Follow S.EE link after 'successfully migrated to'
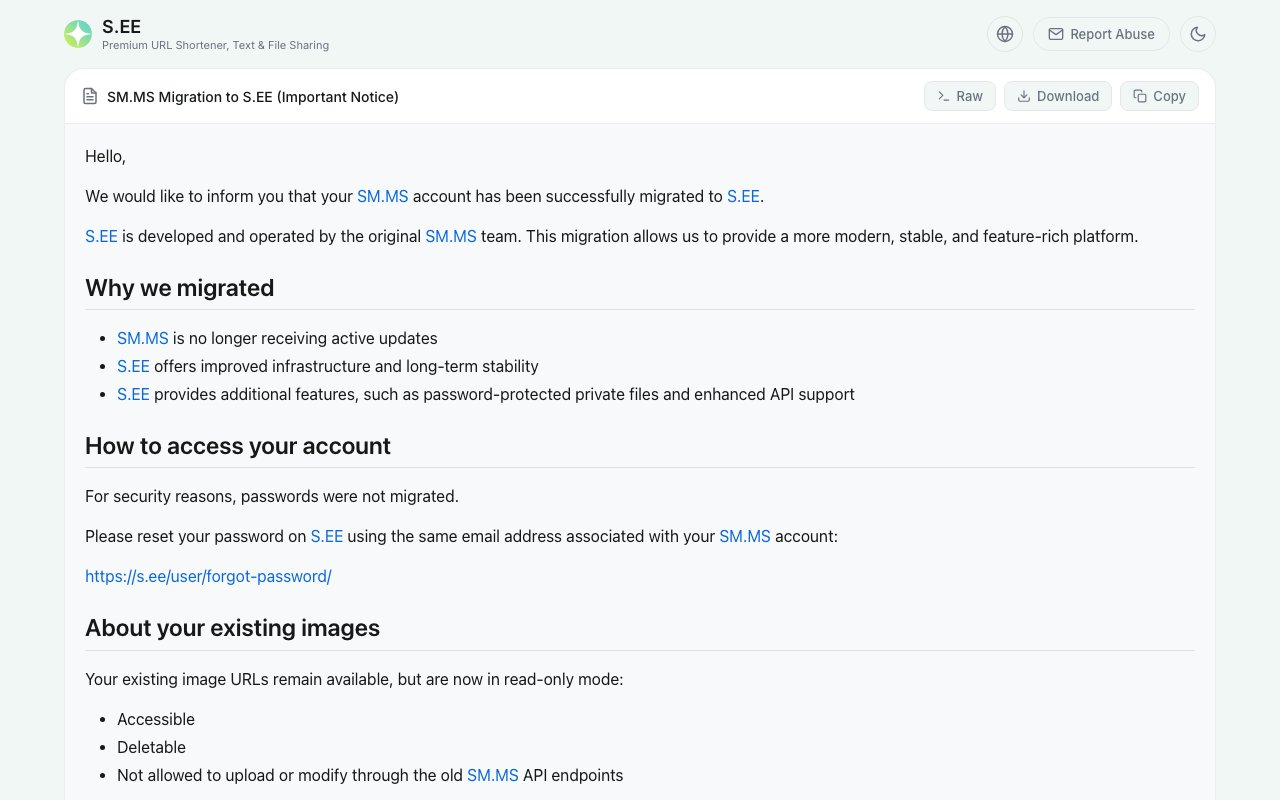The width and height of the screenshot is (1280, 800). [743, 196]
